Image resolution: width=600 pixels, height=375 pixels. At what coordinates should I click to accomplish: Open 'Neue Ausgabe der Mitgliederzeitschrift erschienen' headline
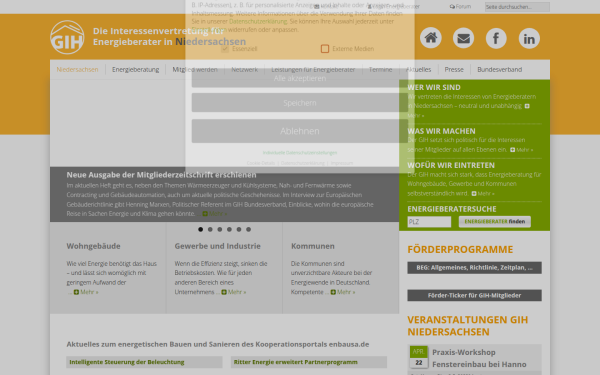(x=161, y=175)
